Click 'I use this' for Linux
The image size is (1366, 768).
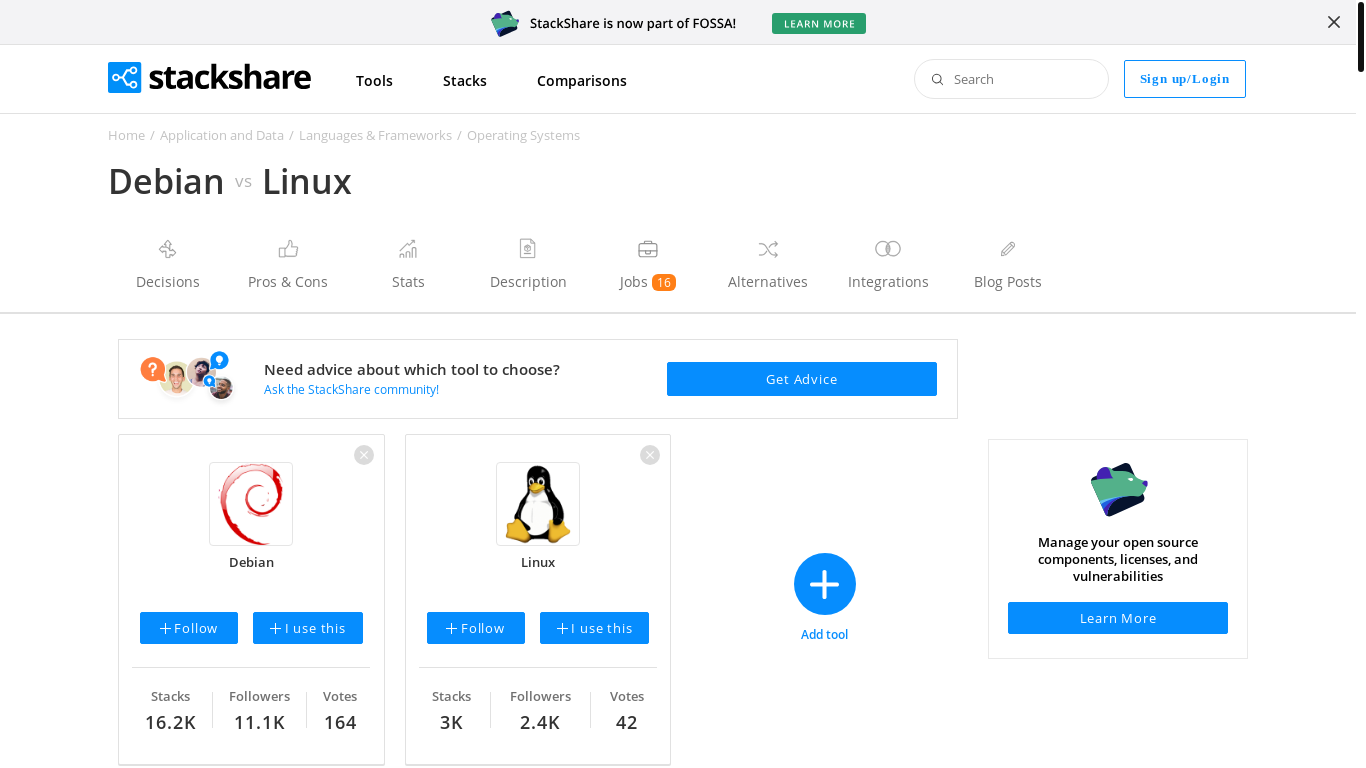pyautogui.click(x=595, y=628)
